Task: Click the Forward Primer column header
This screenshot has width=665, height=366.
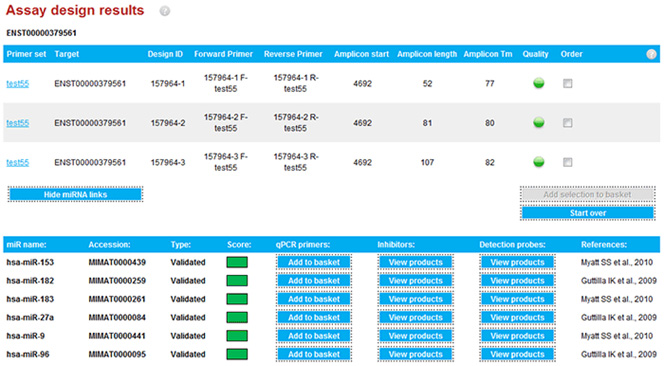Action: point(224,54)
